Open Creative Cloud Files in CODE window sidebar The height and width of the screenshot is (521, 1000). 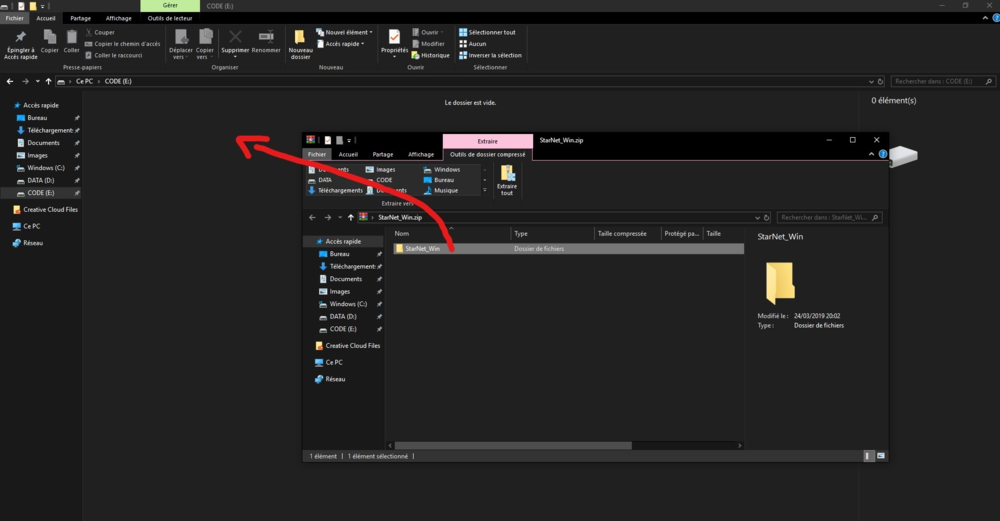pyautogui.click(x=45, y=209)
